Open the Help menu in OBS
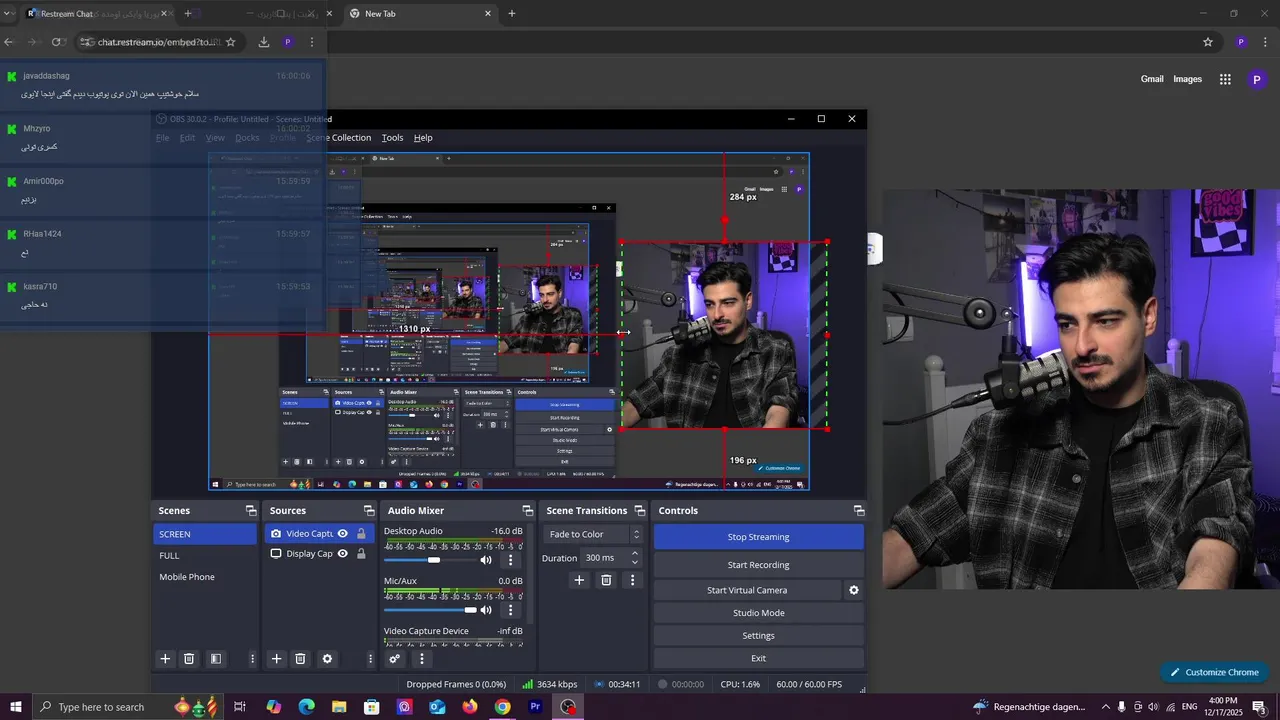 pos(423,138)
